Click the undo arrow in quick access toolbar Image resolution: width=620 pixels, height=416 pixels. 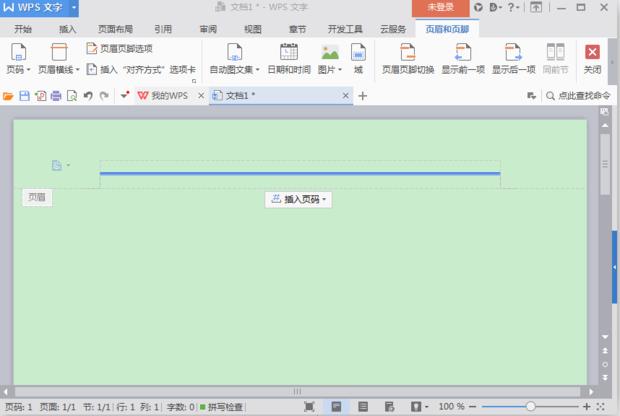pos(88,96)
